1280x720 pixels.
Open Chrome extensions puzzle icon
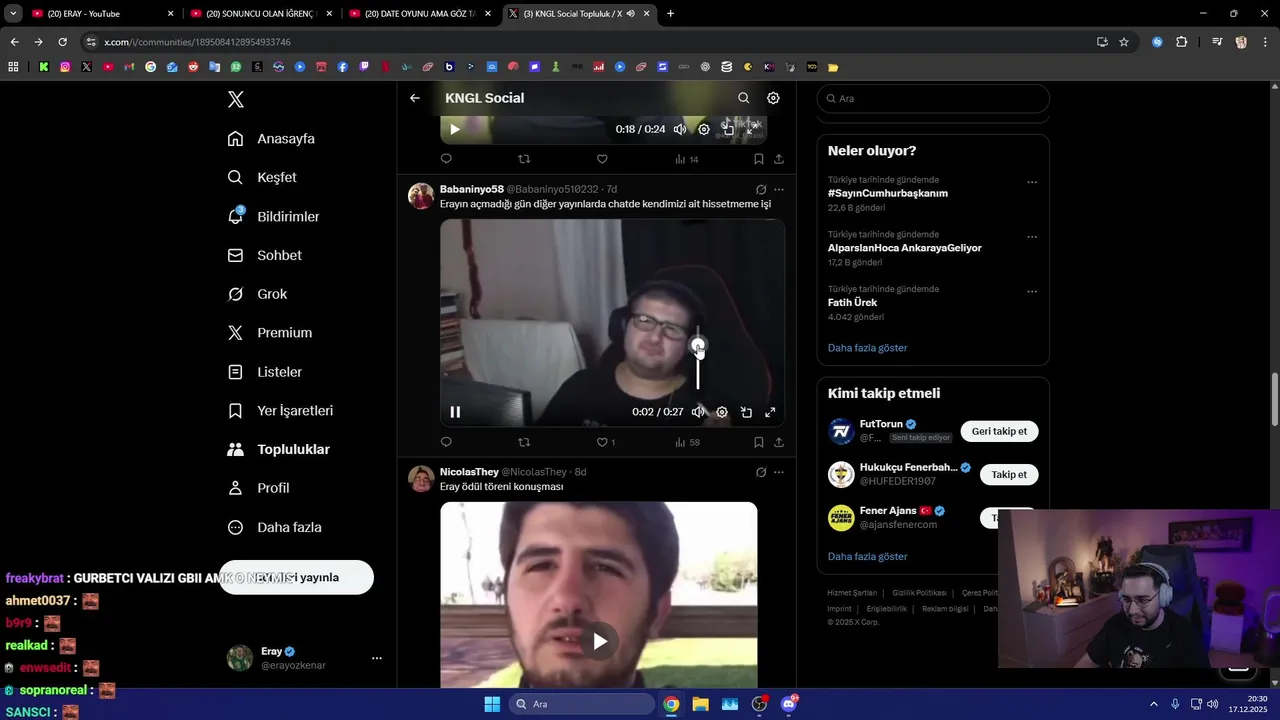click(x=1181, y=42)
